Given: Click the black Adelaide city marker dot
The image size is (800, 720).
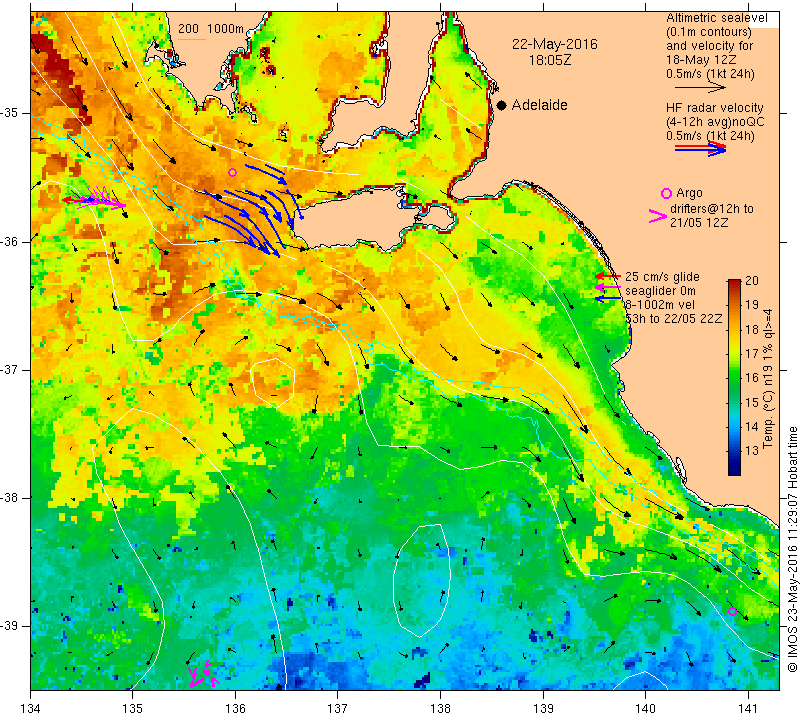Looking at the screenshot, I should 502,105.
